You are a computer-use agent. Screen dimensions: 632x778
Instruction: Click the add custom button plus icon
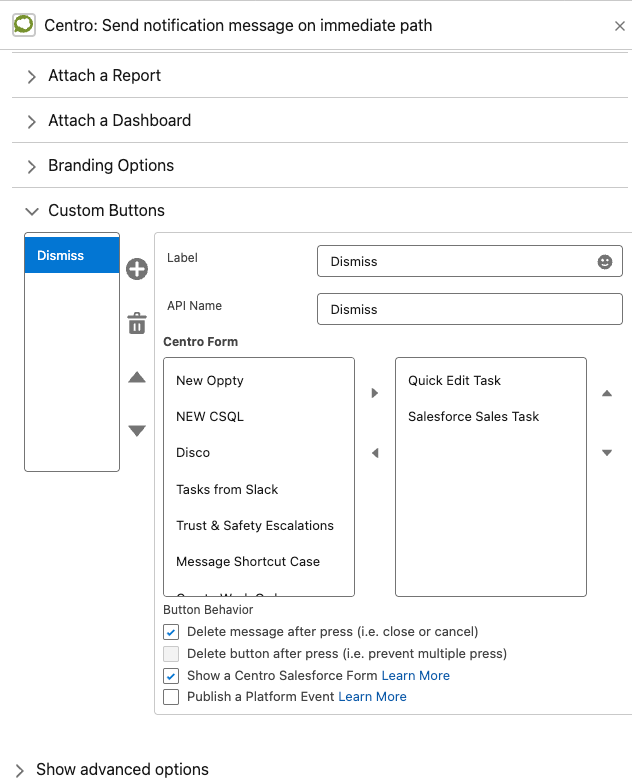pyautogui.click(x=137, y=269)
